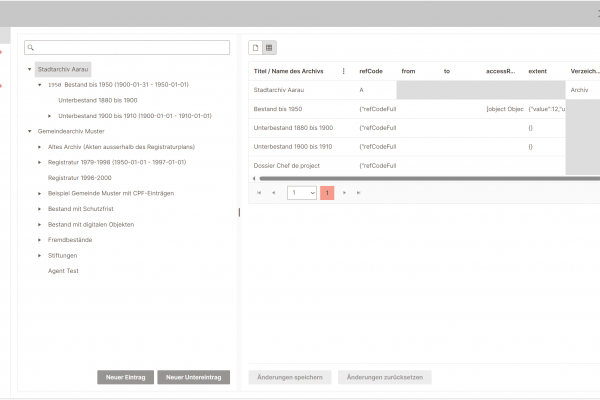
Task: Go to previous page in pager
Action: click(x=274, y=192)
